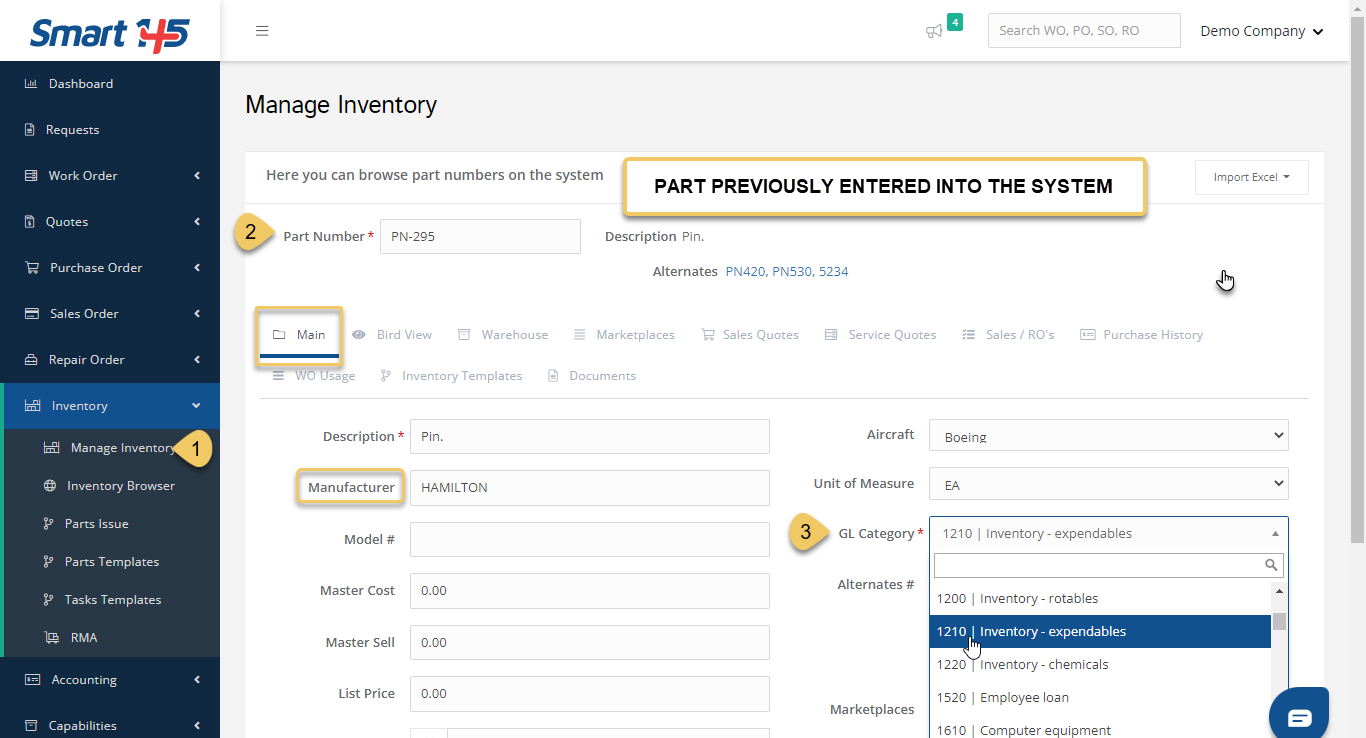1366x738 pixels.
Task: Open announcements megaphone icon
Action: tap(934, 32)
